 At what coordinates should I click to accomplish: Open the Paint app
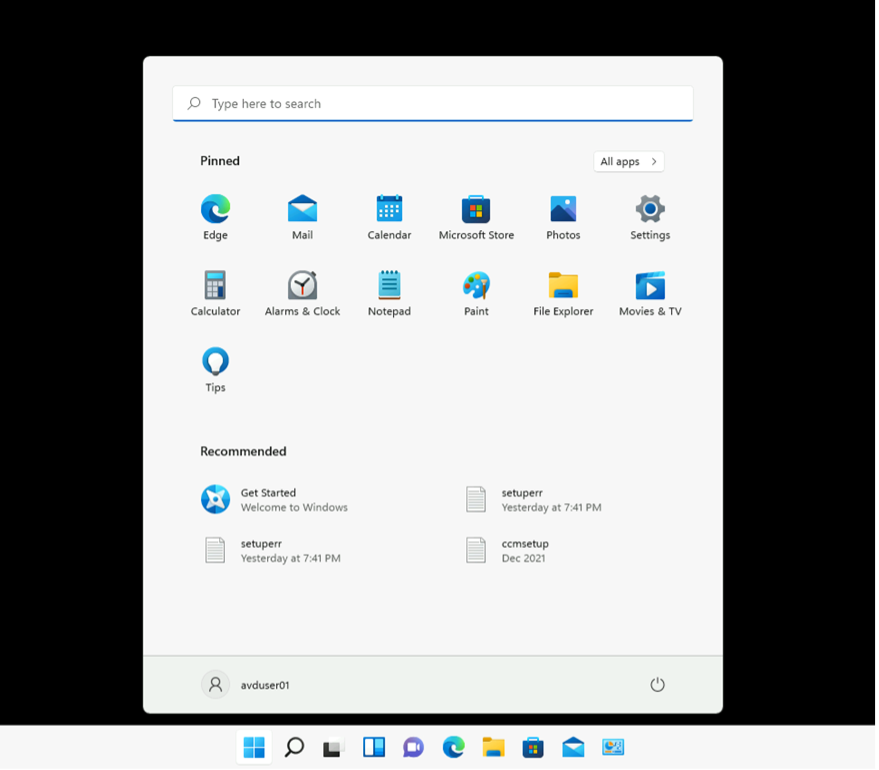[476, 294]
